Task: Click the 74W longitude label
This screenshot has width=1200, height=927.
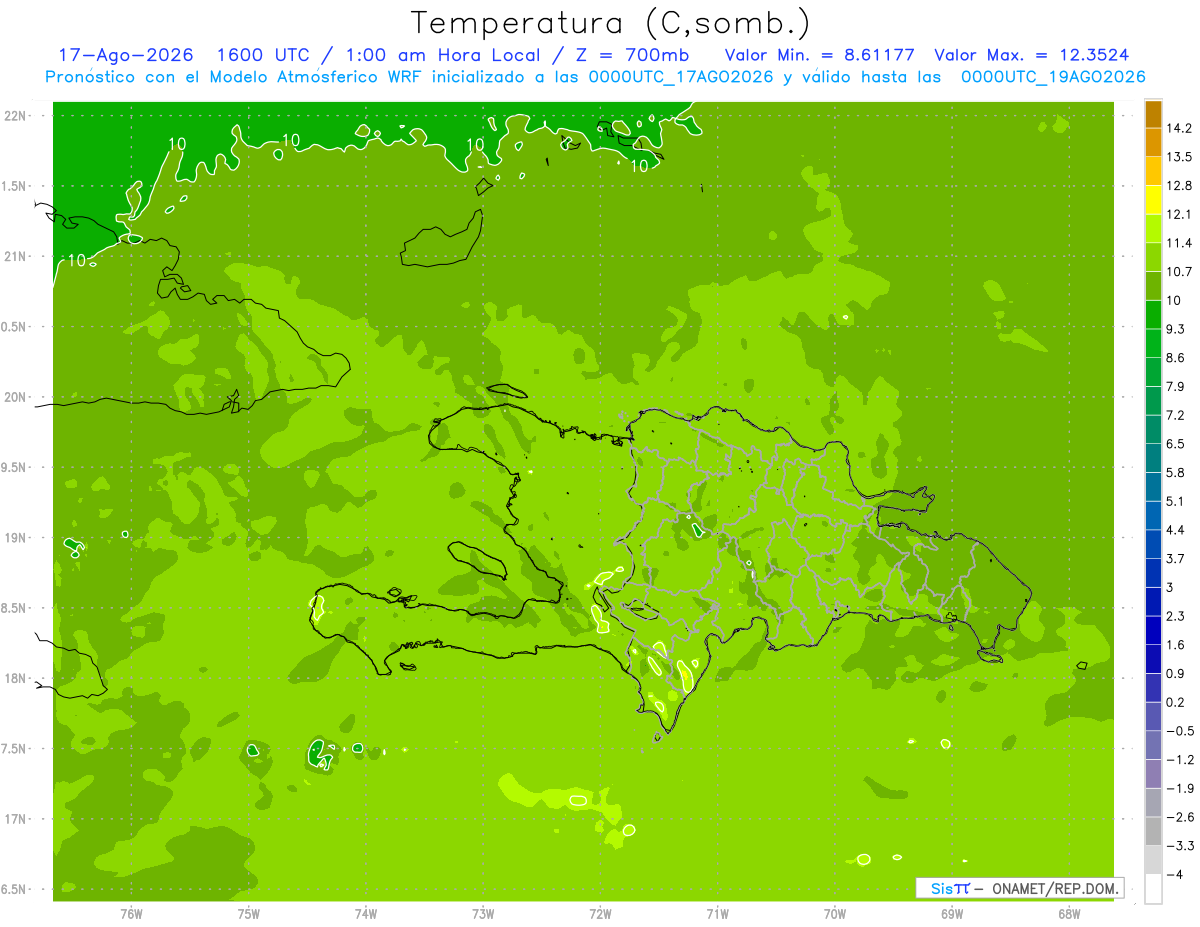Action: (x=366, y=914)
